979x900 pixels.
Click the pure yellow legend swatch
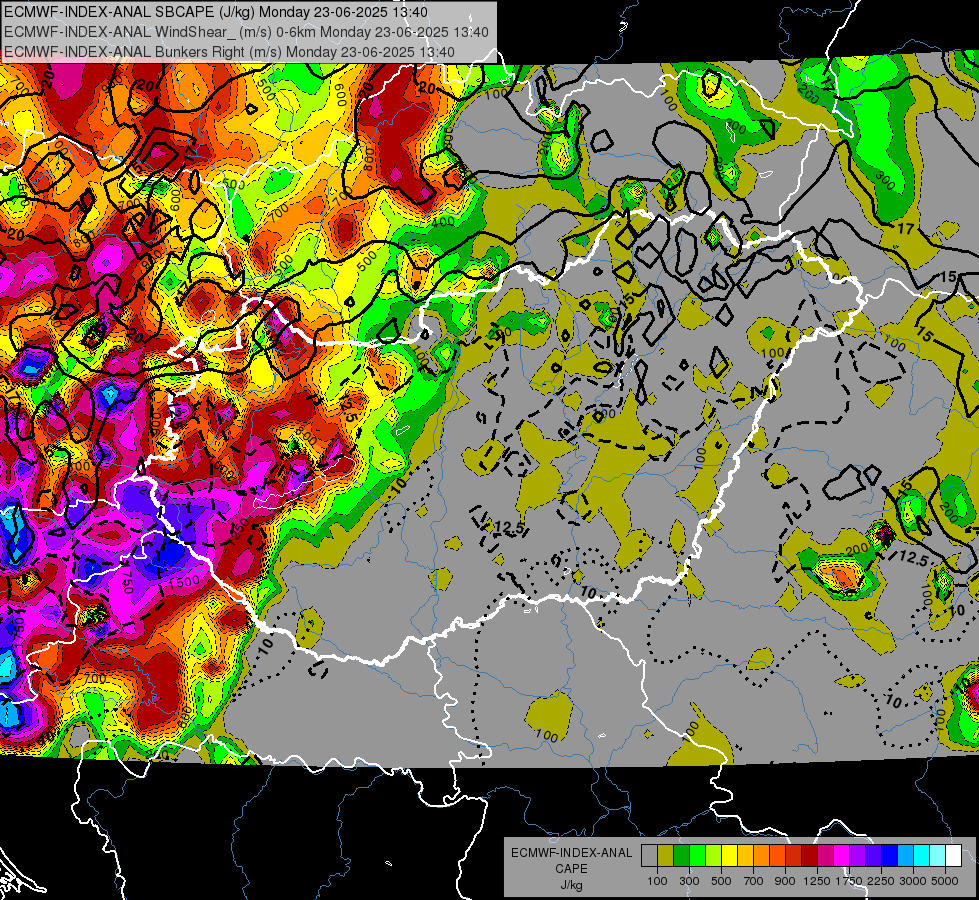point(730,855)
